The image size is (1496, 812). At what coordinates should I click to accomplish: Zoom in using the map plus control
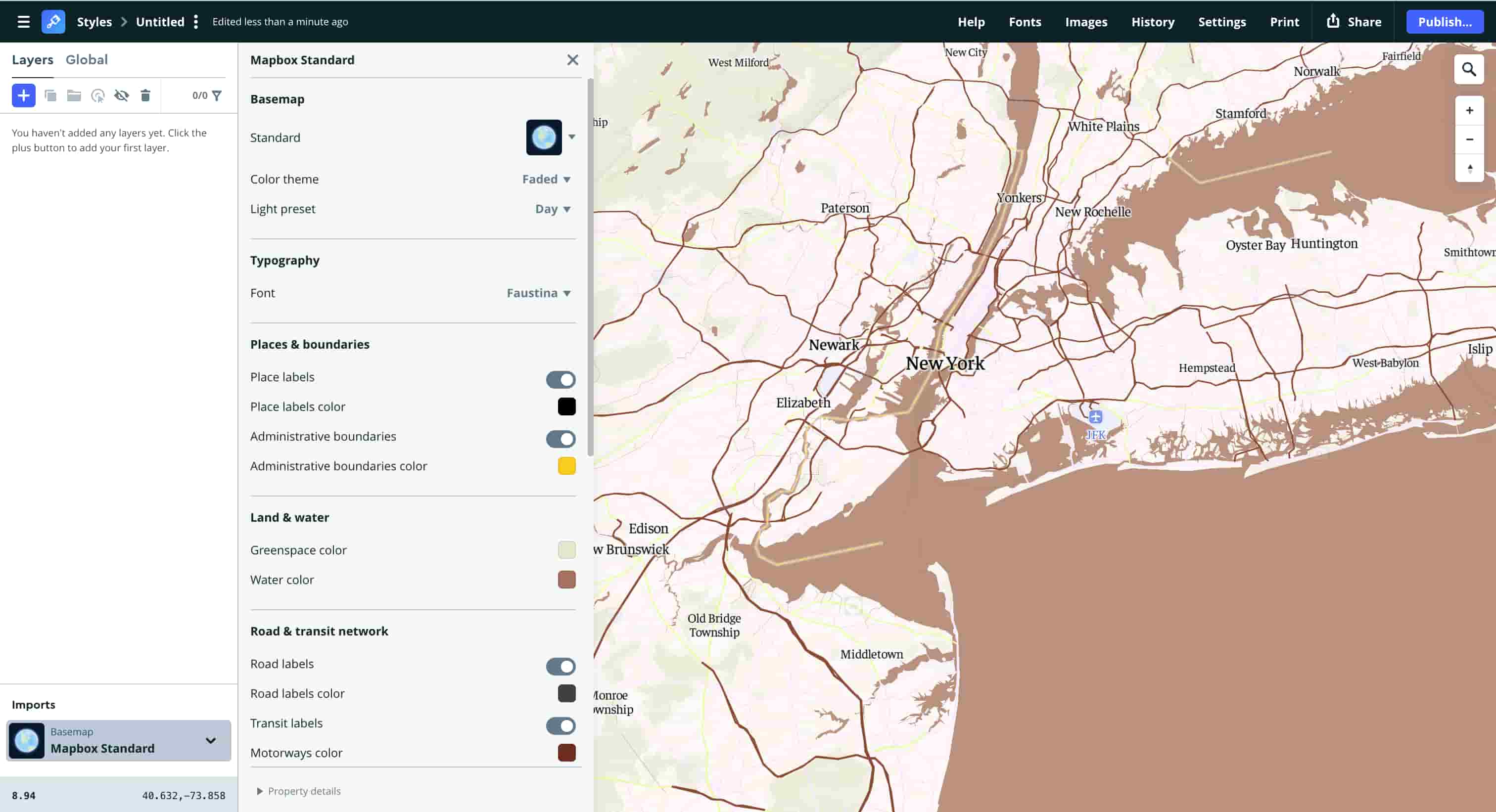pyautogui.click(x=1469, y=110)
